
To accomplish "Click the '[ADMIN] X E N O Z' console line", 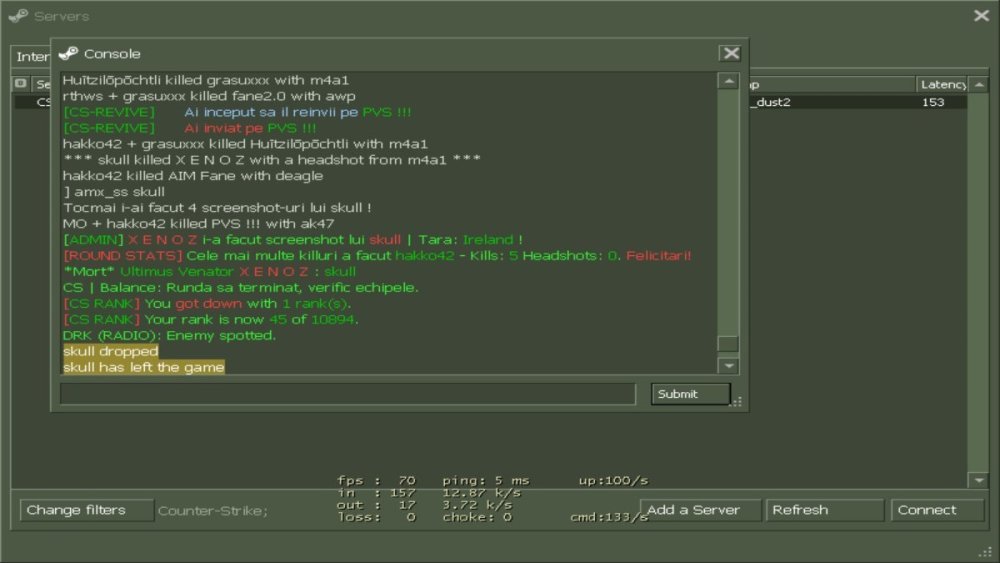I will tap(293, 240).
